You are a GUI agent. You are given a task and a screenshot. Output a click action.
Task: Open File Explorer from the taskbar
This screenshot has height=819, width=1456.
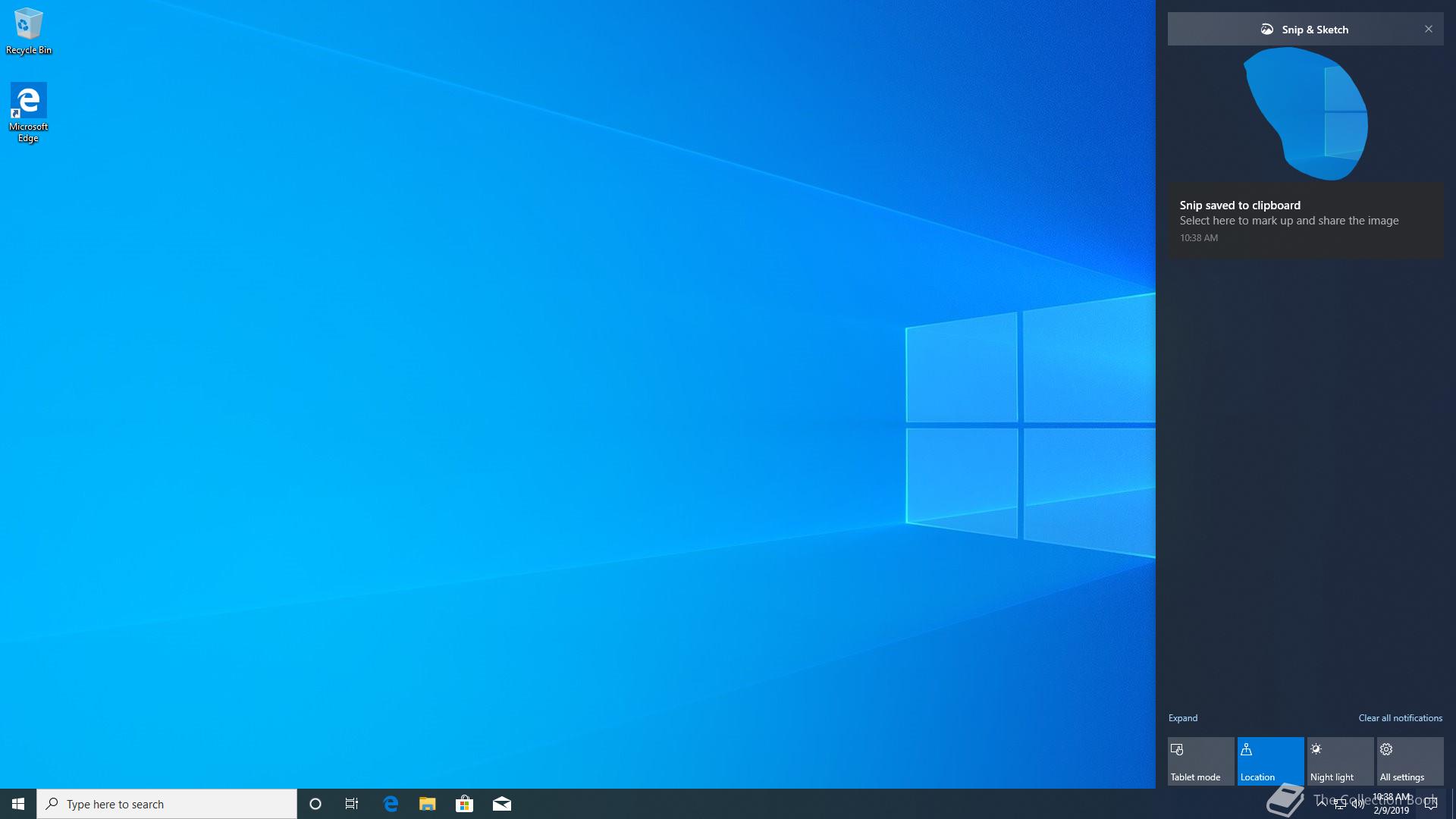point(428,804)
